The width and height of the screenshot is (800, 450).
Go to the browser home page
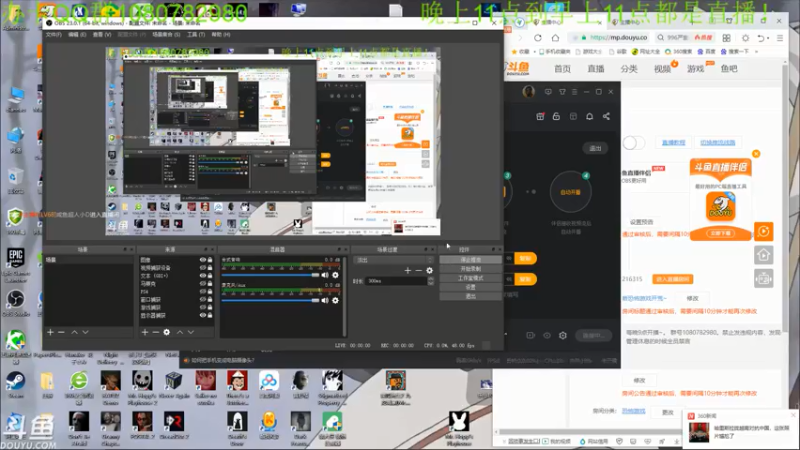[x=555, y=38]
